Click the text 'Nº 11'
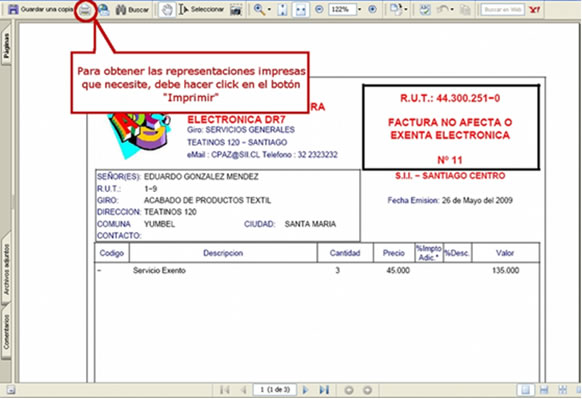This screenshot has width=582, height=399. [x=450, y=160]
